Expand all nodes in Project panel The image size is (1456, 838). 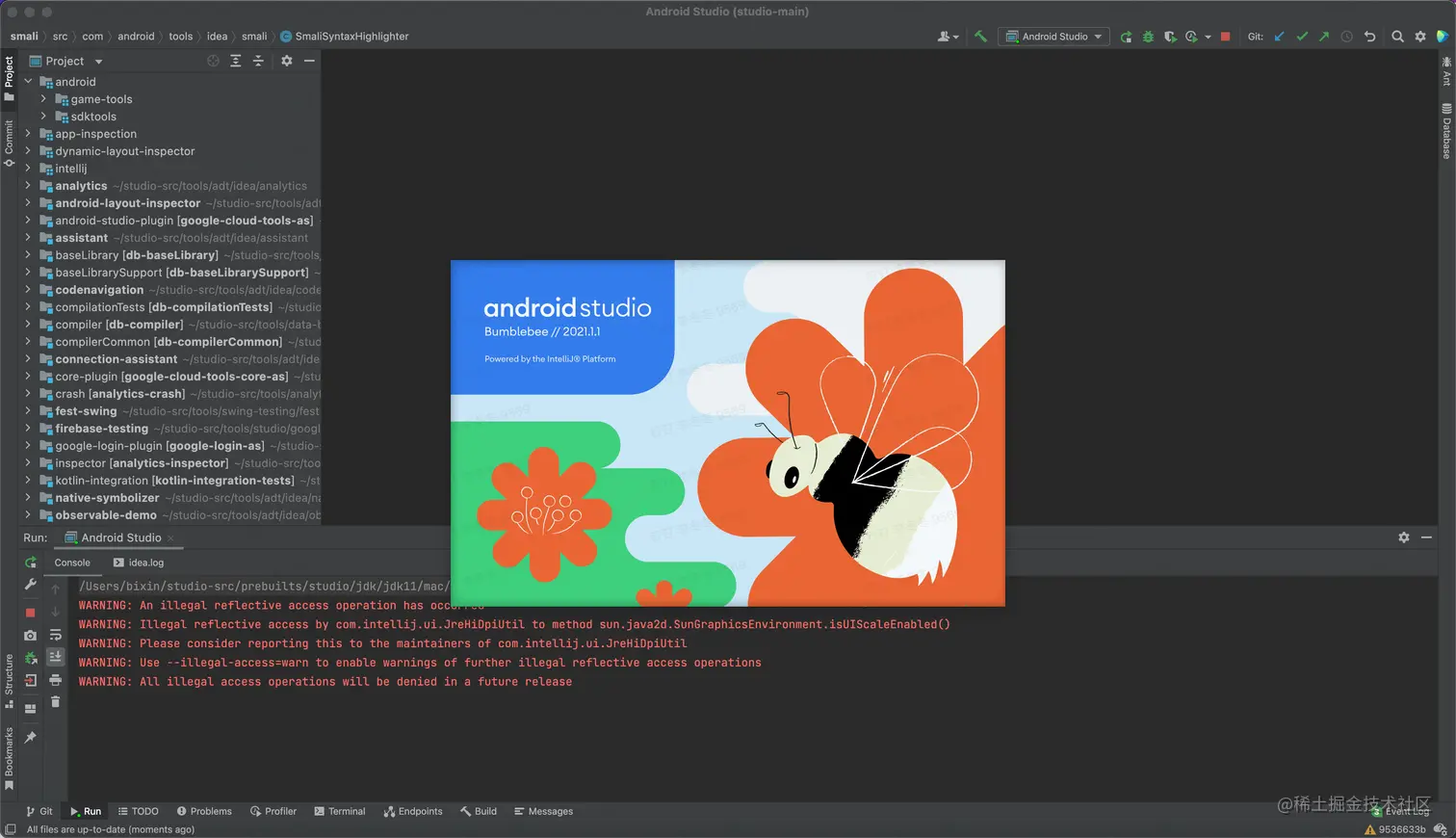click(236, 61)
